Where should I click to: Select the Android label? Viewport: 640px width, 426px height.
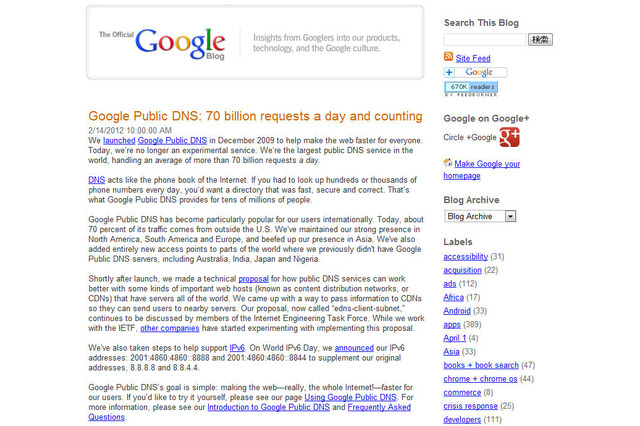click(x=457, y=311)
